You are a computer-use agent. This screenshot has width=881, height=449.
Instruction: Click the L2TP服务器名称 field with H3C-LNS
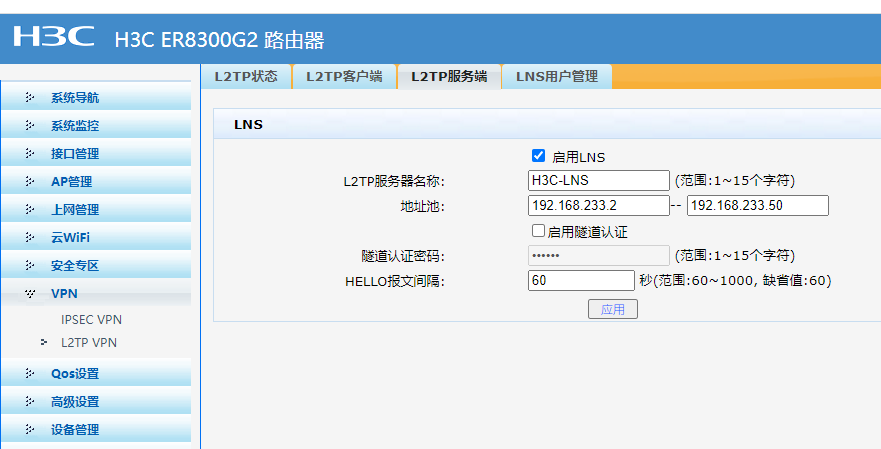[599, 180]
